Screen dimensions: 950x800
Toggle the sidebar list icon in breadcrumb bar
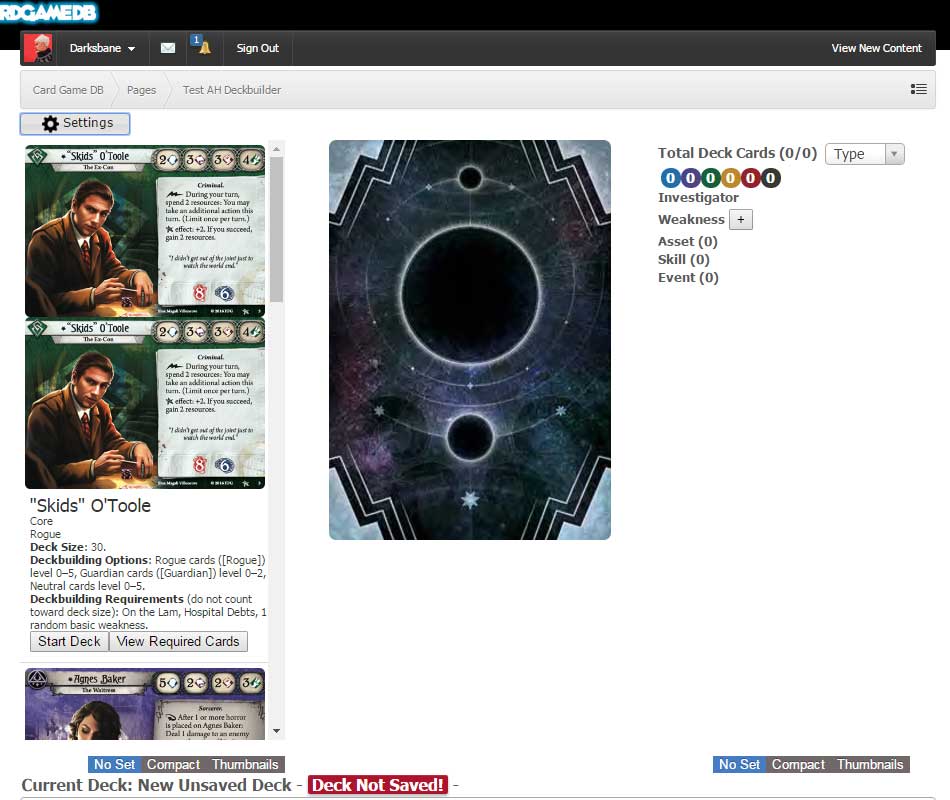[918, 89]
